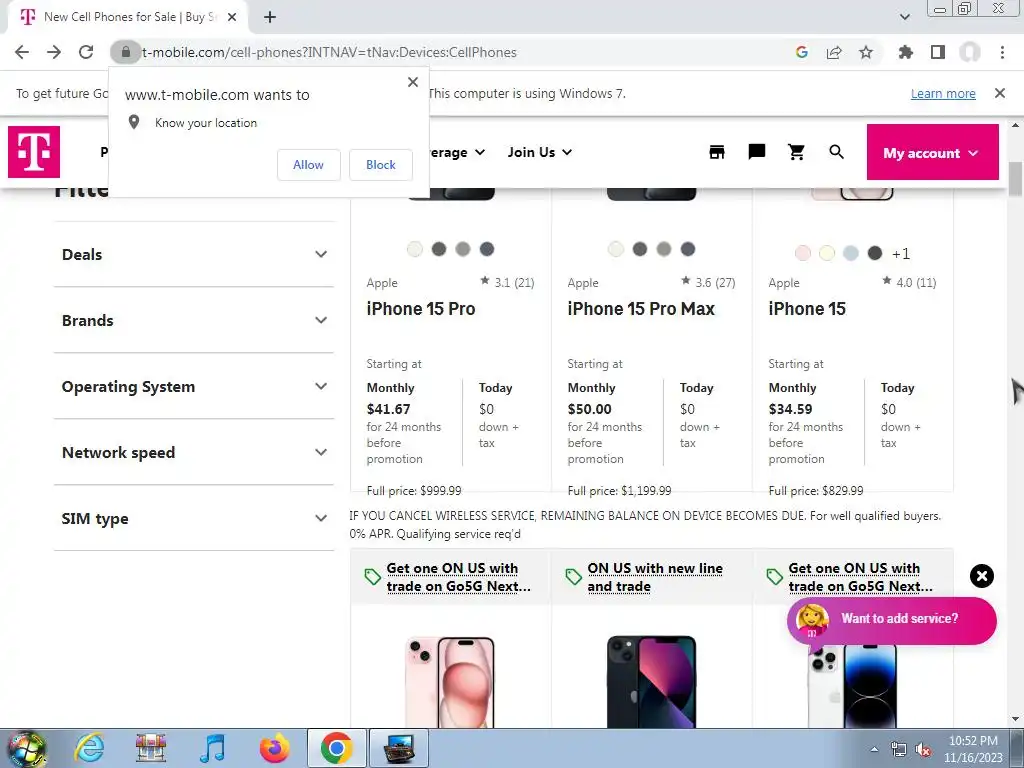
Task: Open the Chrome extensions puzzle icon
Action: click(905, 52)
